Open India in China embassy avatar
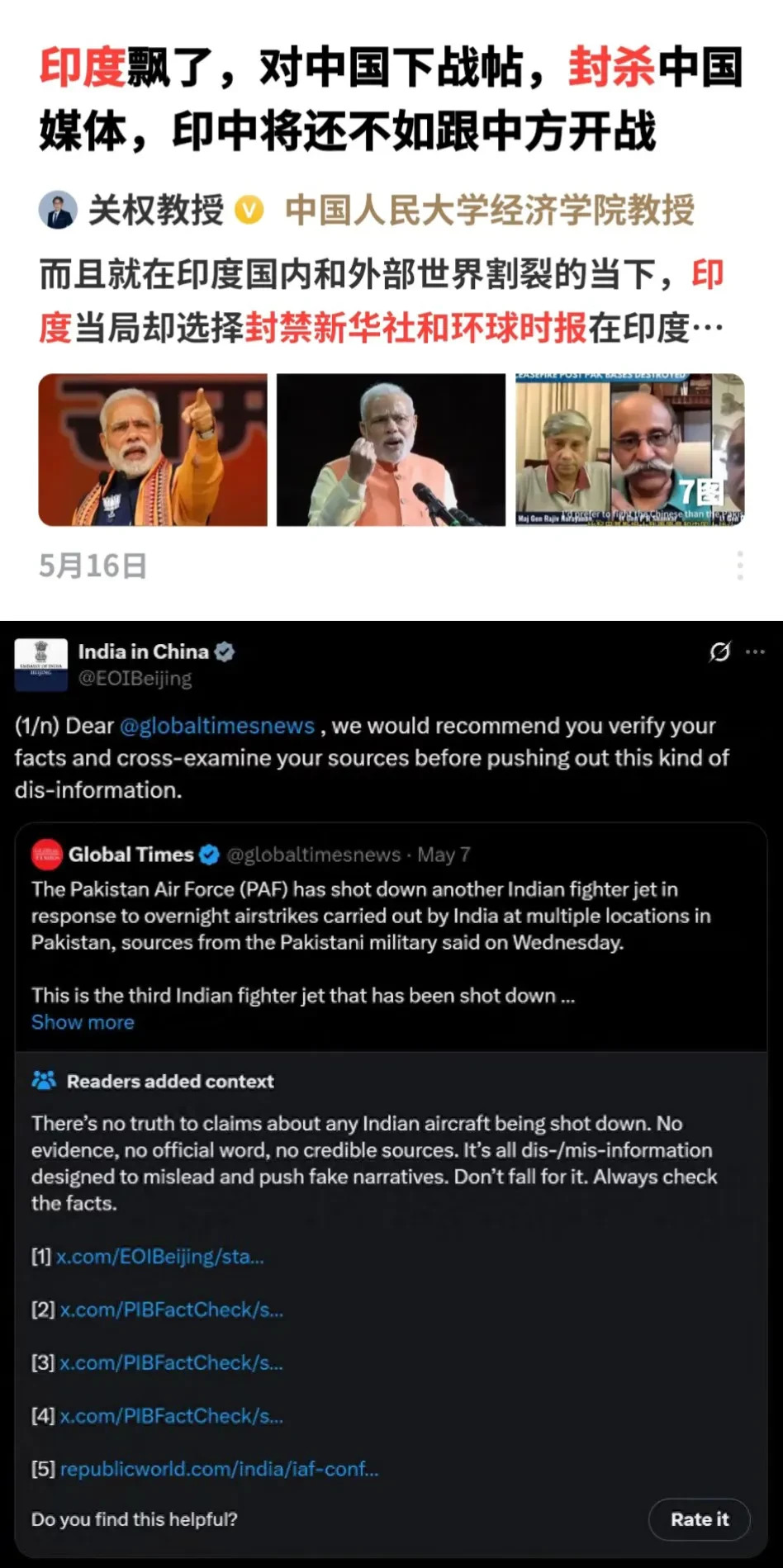Viewport: 783px width, 1568px height. click(x=40, y=665)
